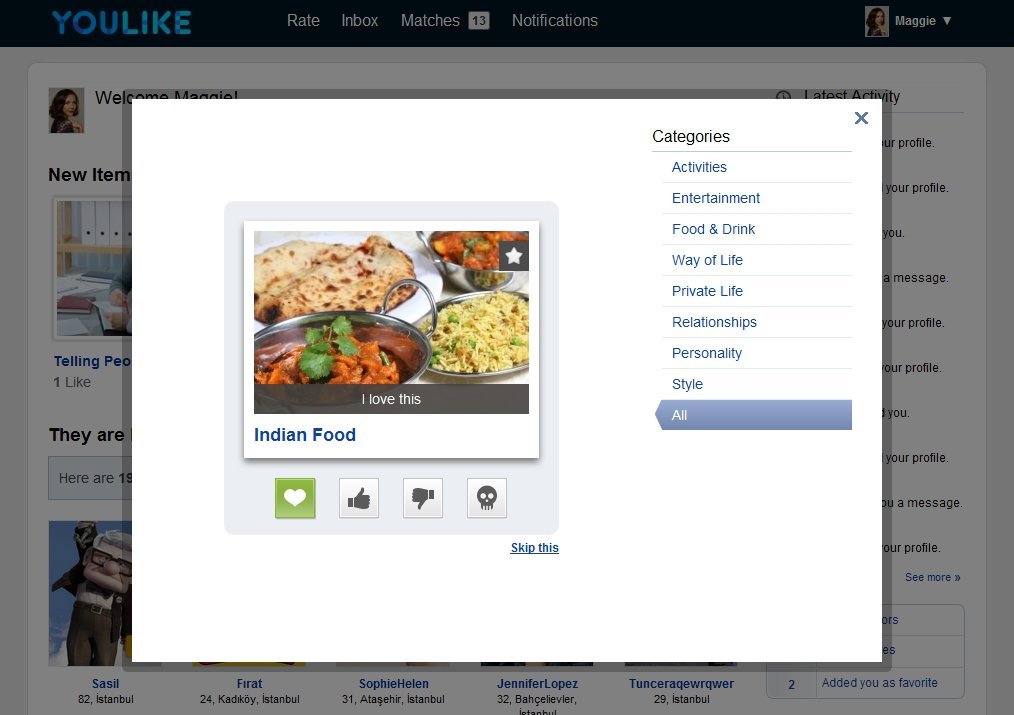Open the Maggie account dropdown arrow

(947, 21)
